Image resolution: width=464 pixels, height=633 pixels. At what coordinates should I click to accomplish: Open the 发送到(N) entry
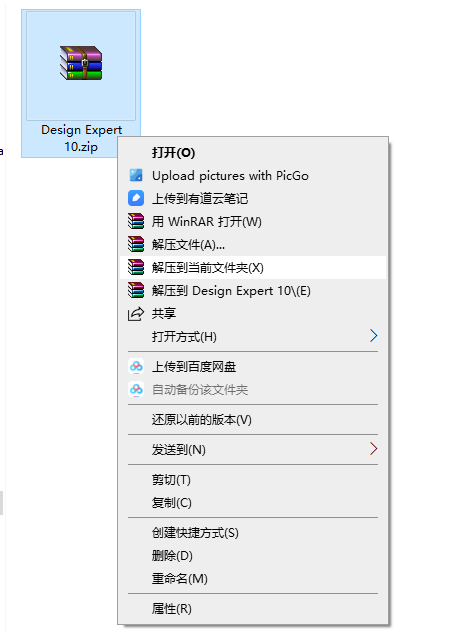click(x=253, y=450)
